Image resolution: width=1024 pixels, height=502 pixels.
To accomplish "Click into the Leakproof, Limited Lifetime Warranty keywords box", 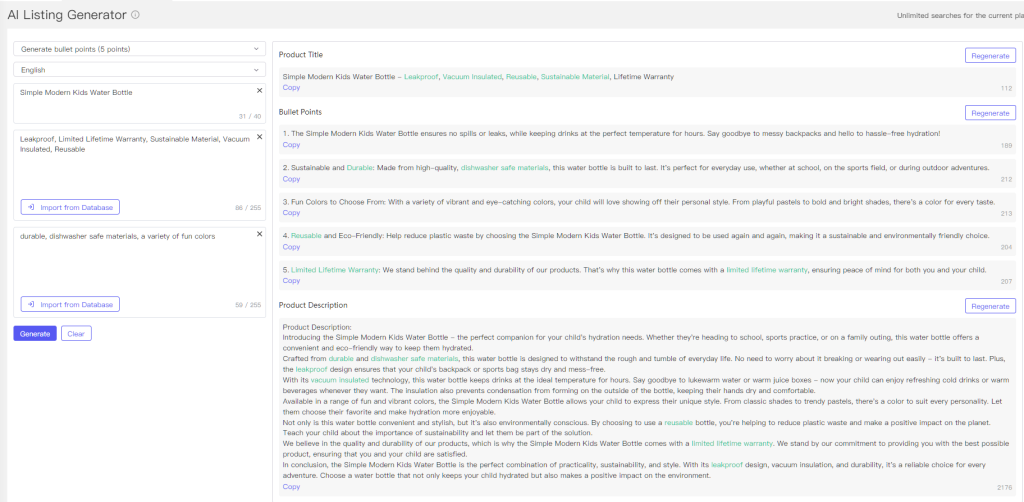I will coord(140,175).
